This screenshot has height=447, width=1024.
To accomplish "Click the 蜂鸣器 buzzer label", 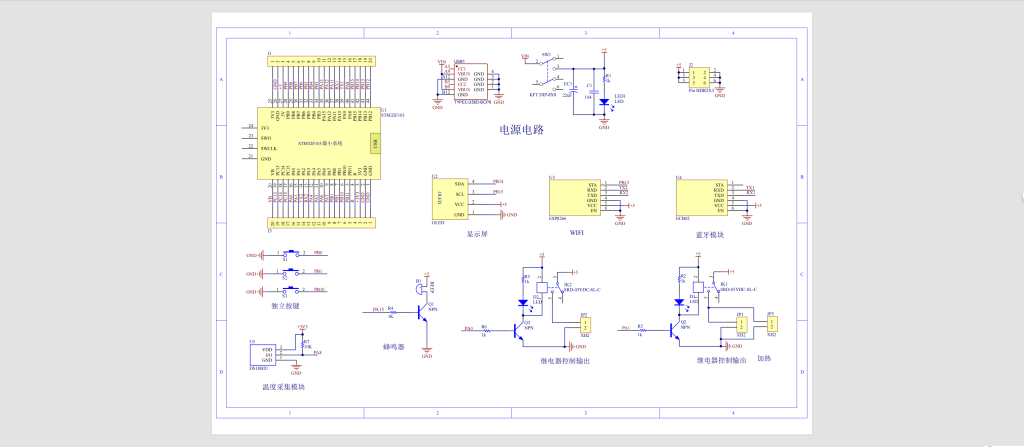I will tap(394, 347).
